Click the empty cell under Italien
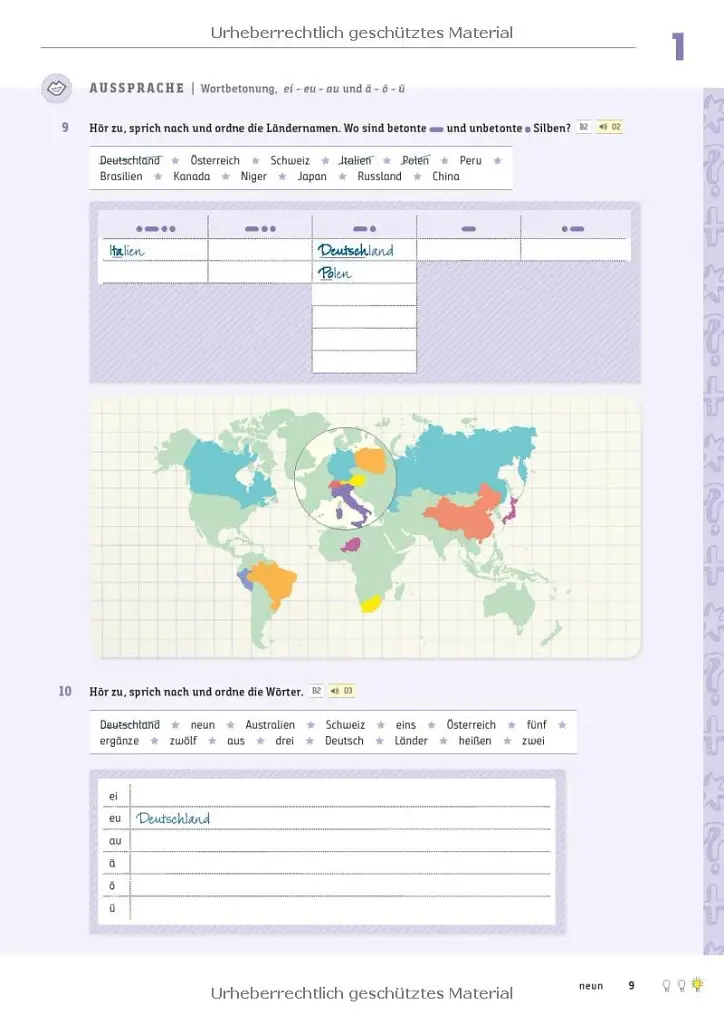 (154, 272)
